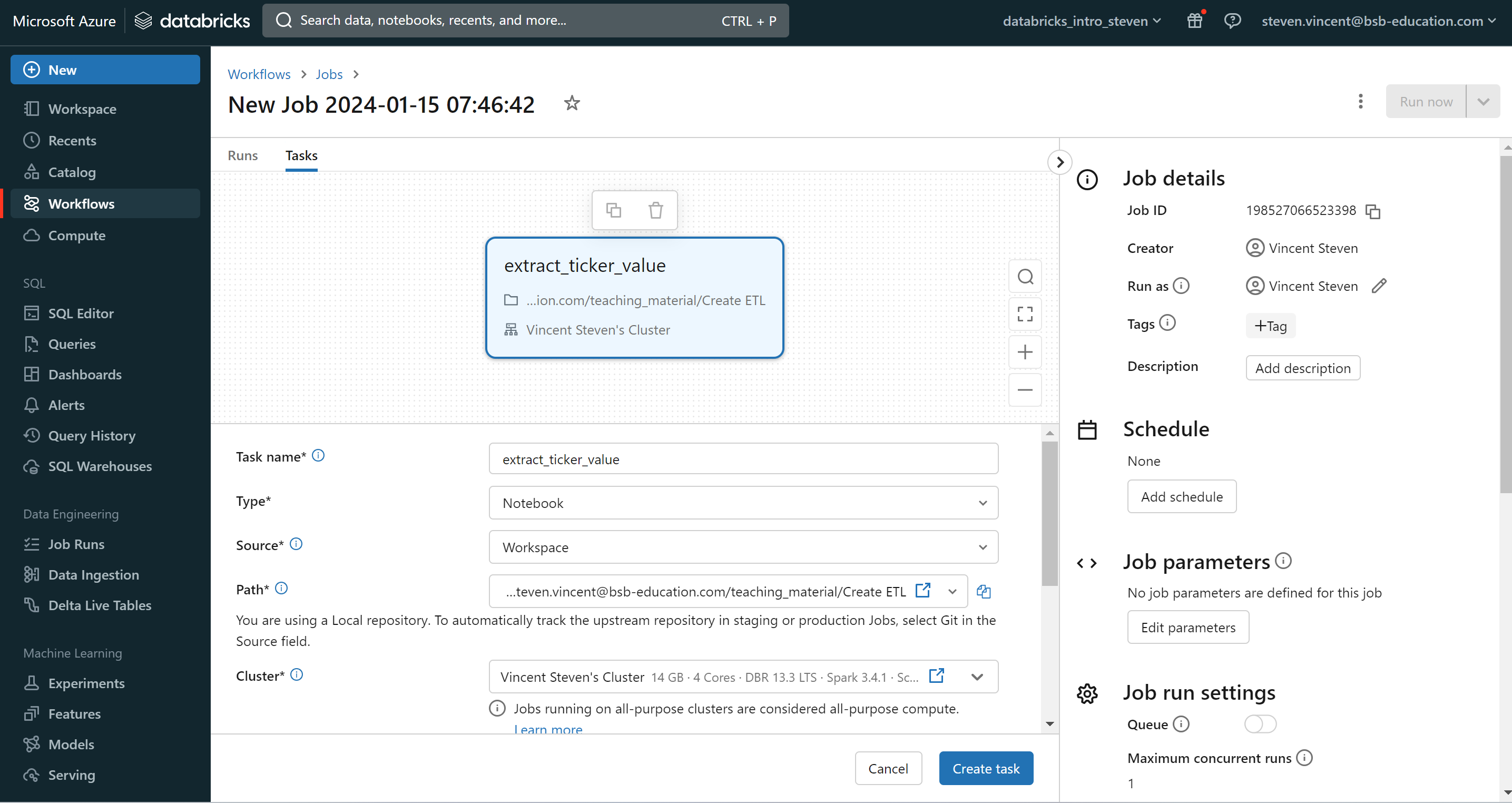The height and width of the screenshot is (803, 1512).
Task: Open Recents in the sidebar
Action: pos(105,140)
